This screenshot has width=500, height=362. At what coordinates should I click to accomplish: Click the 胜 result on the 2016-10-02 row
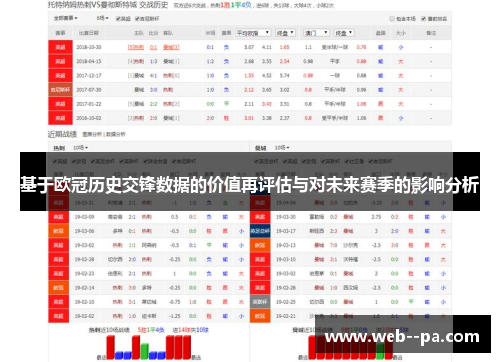pos(226,118)
